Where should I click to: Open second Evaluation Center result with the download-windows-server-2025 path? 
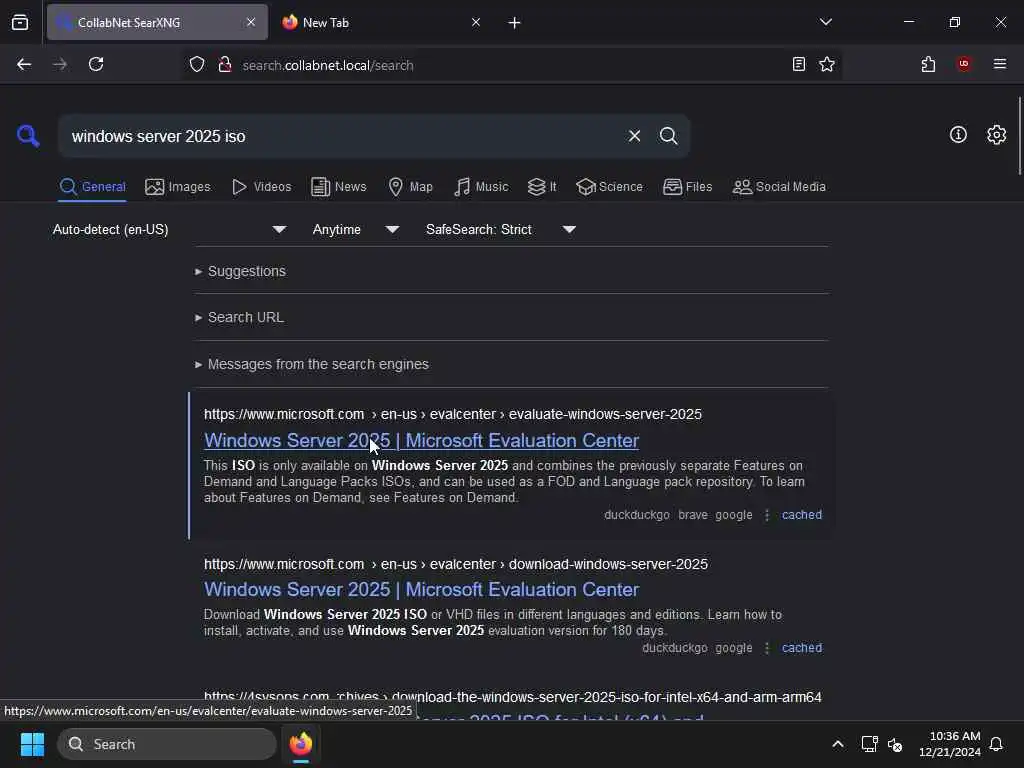(x=421, y=590)
